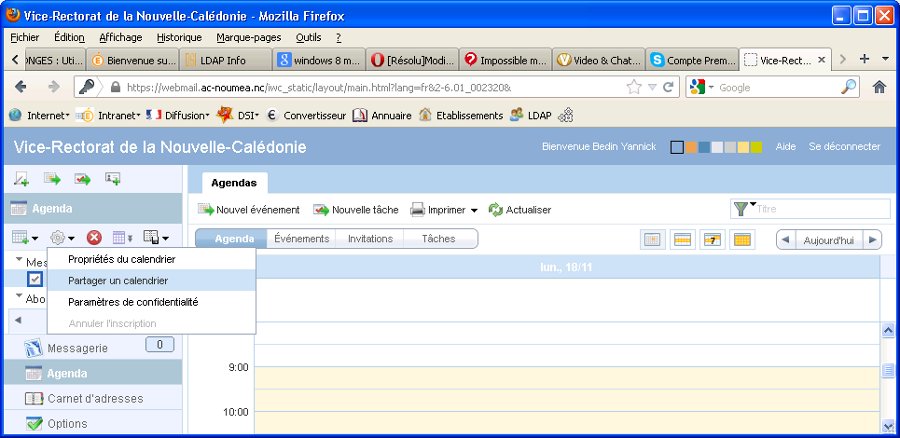Click the Se déconnecter link

point(844,147)
